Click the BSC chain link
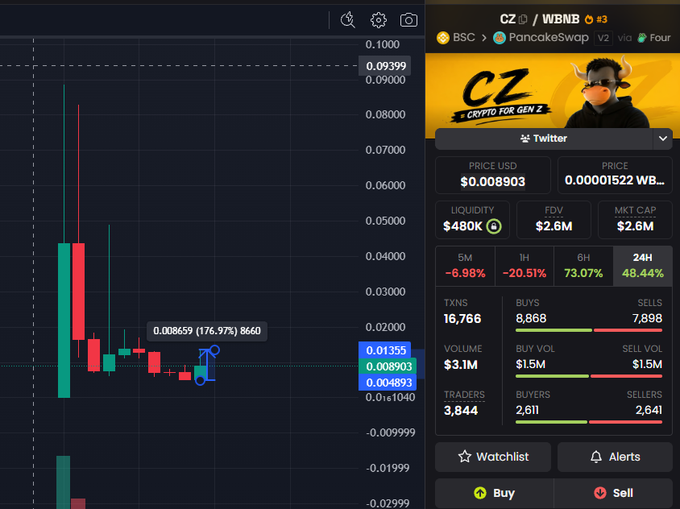This screenshot has height=509, width=680. coord(456,38)
